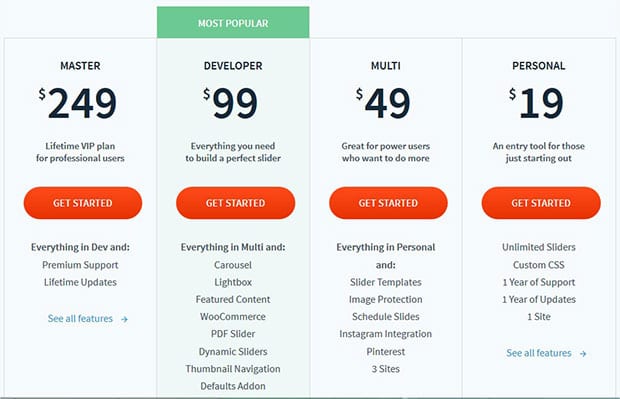
Task: Click the MASTER plan heading
Action: pyautogui.click(x=80, y=66)
